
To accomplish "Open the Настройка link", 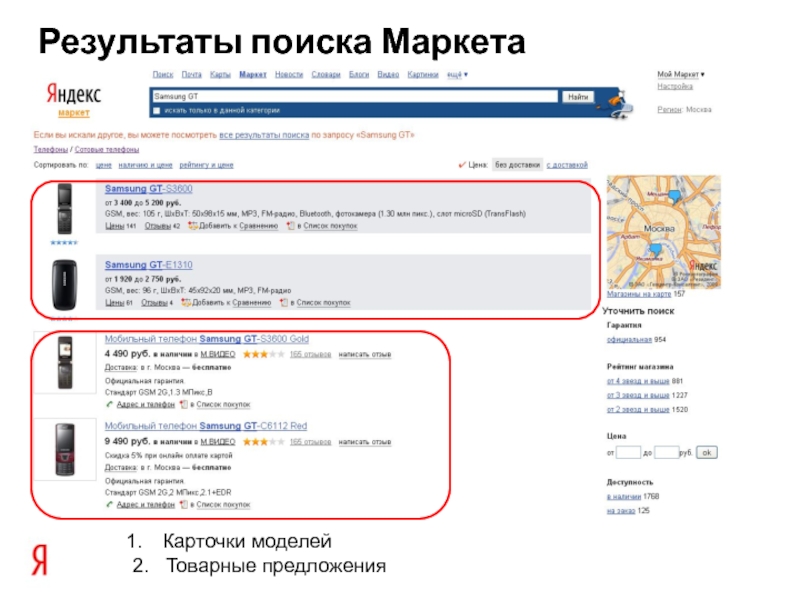I will click(674, 86).
